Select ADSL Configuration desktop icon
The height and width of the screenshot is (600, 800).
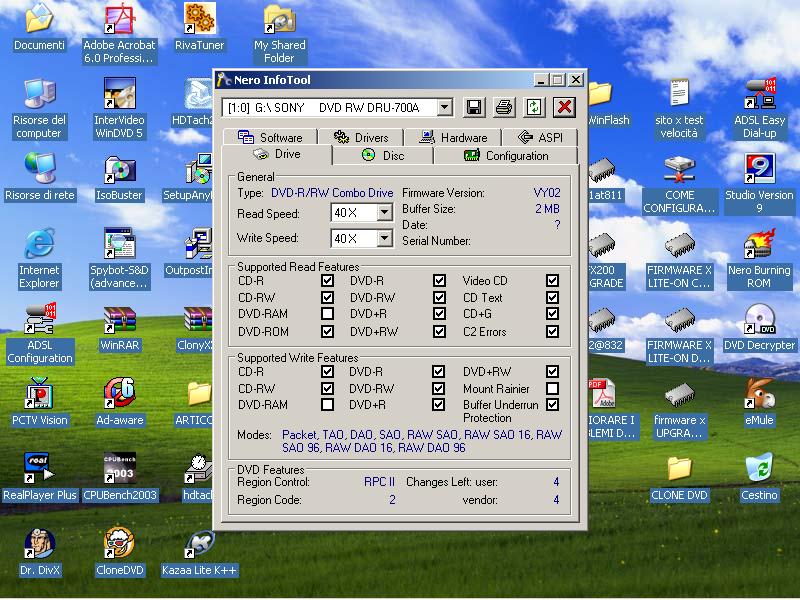39,334
